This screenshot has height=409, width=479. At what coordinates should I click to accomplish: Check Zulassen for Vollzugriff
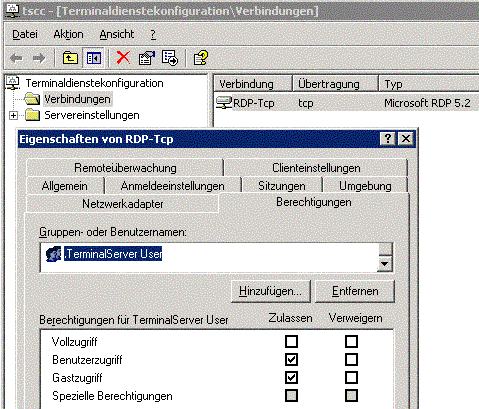coord(291,342)
